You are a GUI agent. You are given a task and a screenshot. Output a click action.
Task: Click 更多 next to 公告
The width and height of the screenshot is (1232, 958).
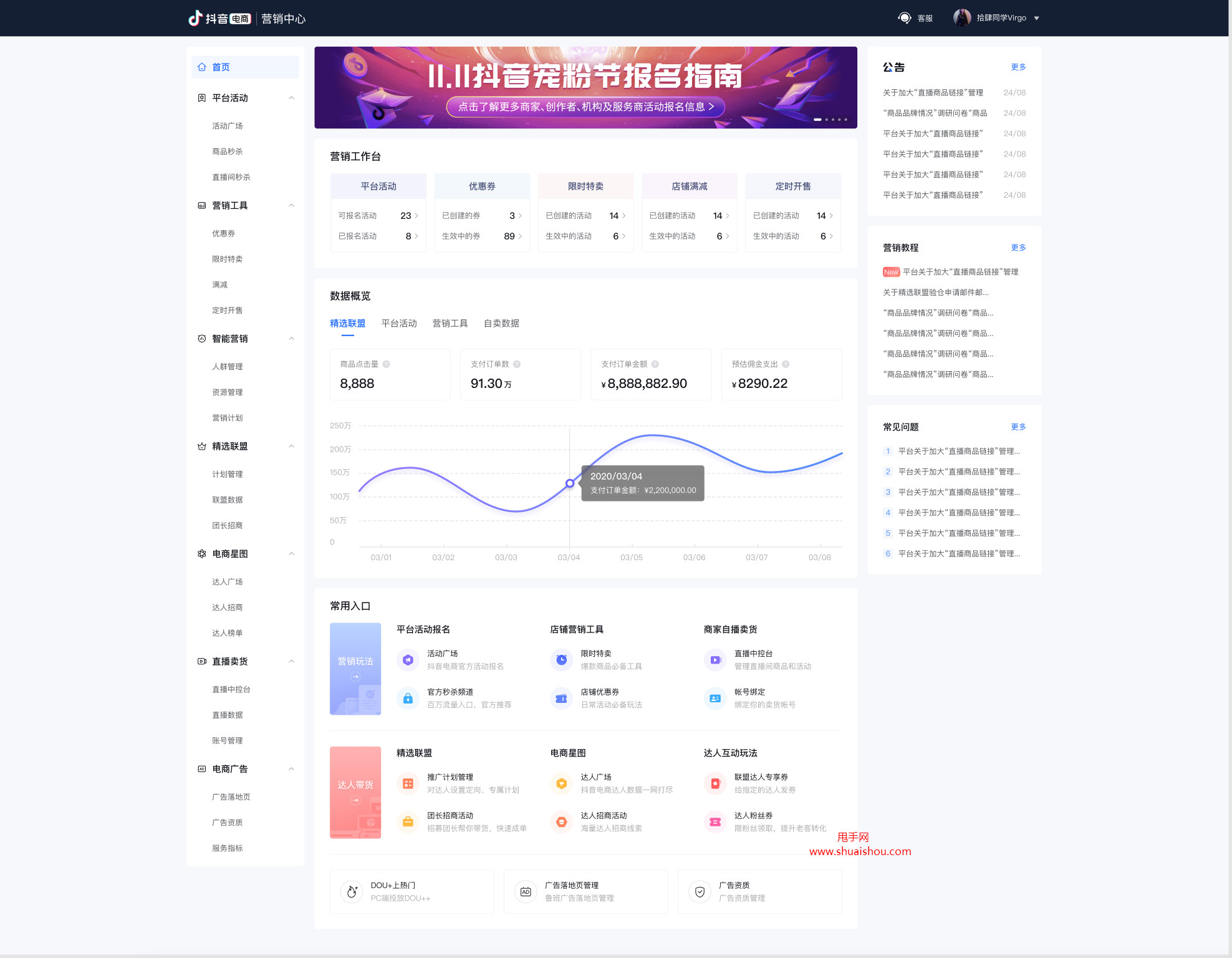(1018, 67)
